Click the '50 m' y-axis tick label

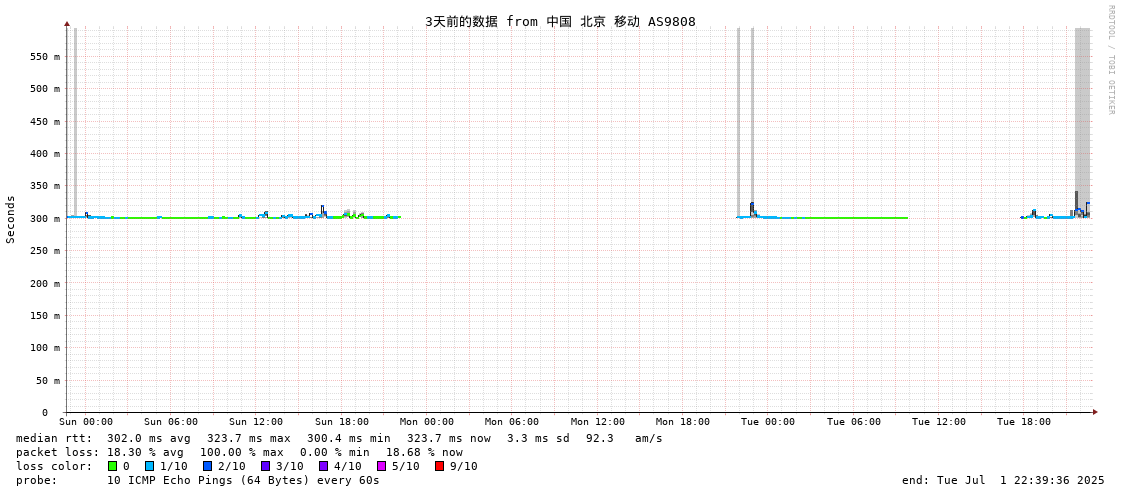click(49, 380)
